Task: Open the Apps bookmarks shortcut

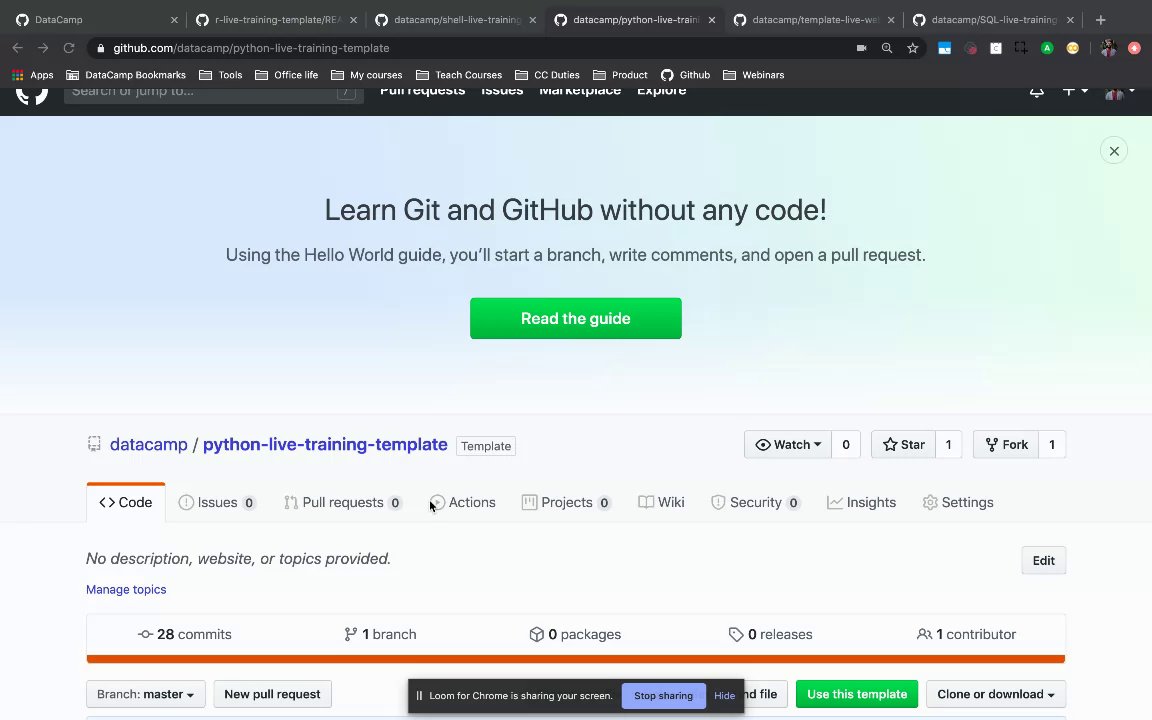Action: [x=32, y=75]
